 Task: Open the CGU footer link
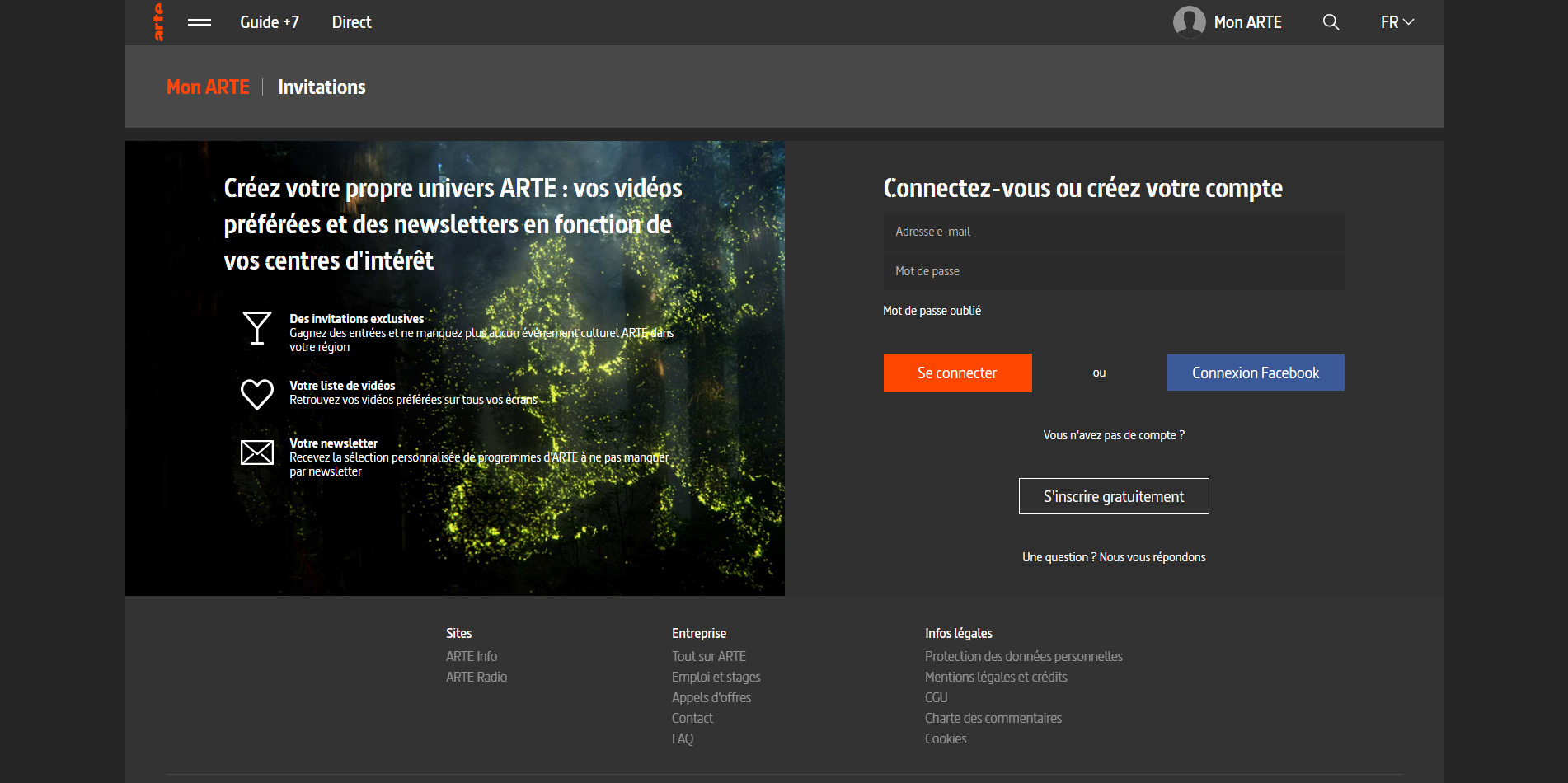937,697
